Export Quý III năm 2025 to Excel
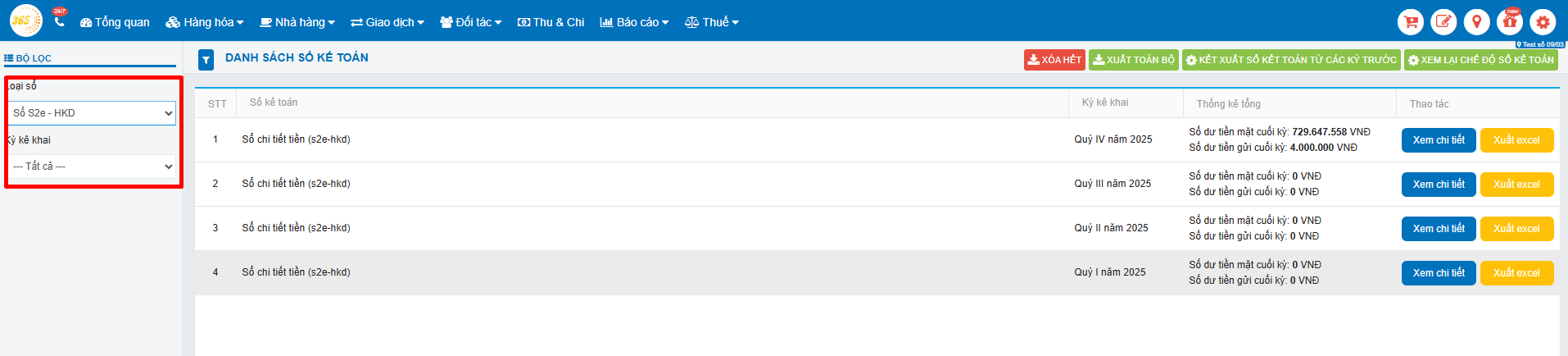1568x356 pixels. [1516, 185]
